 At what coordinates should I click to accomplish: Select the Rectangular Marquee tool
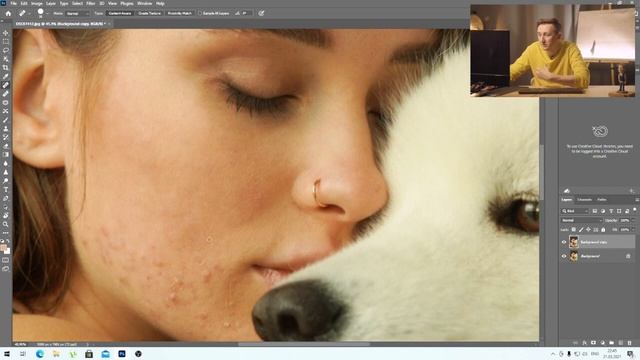coord(6,42)
